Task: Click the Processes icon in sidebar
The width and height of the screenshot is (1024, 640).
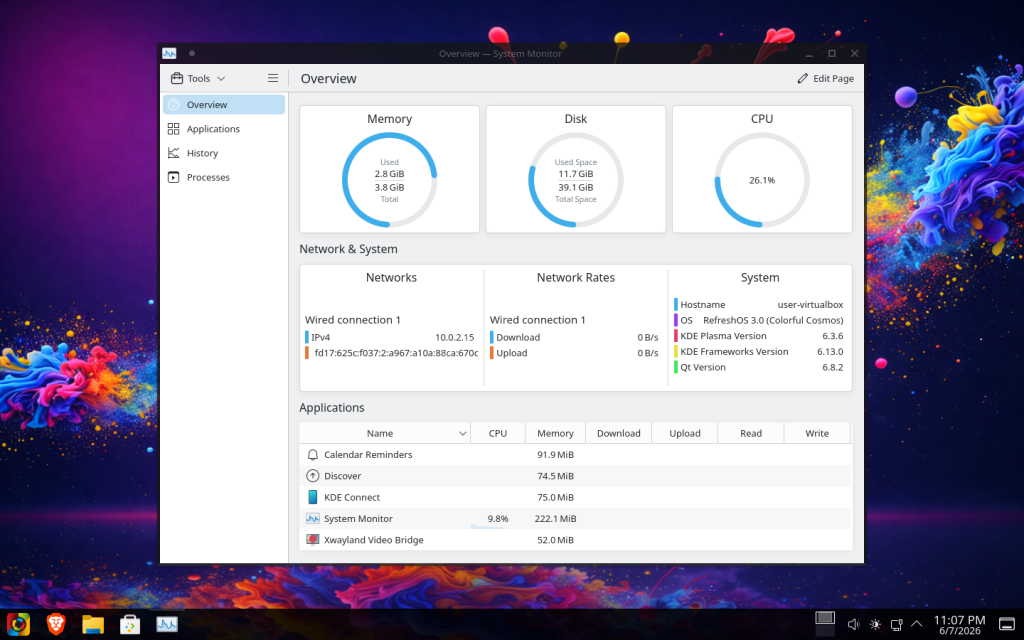Action: [173, 177]
